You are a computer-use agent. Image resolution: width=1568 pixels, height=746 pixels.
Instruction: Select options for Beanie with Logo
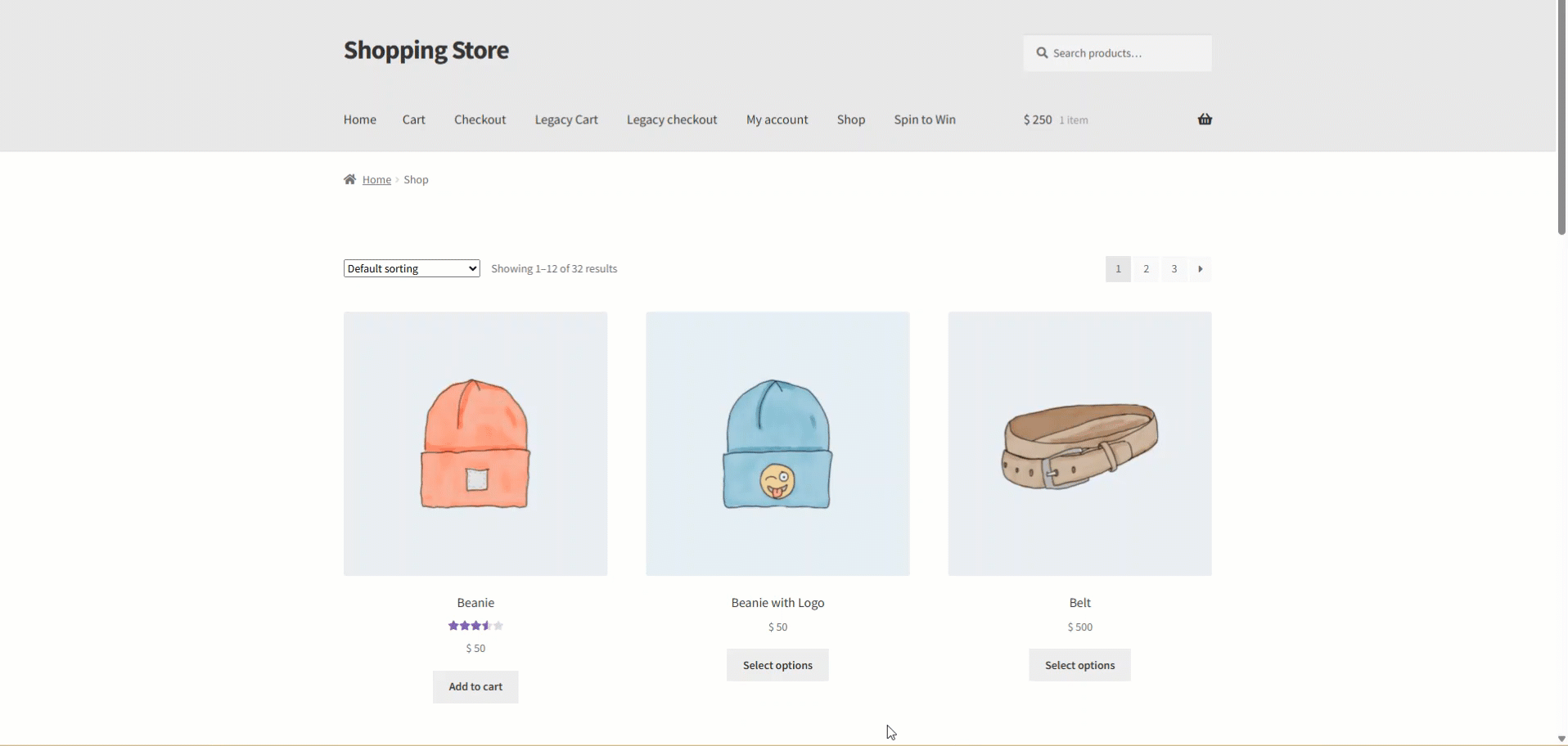point(777,666)
